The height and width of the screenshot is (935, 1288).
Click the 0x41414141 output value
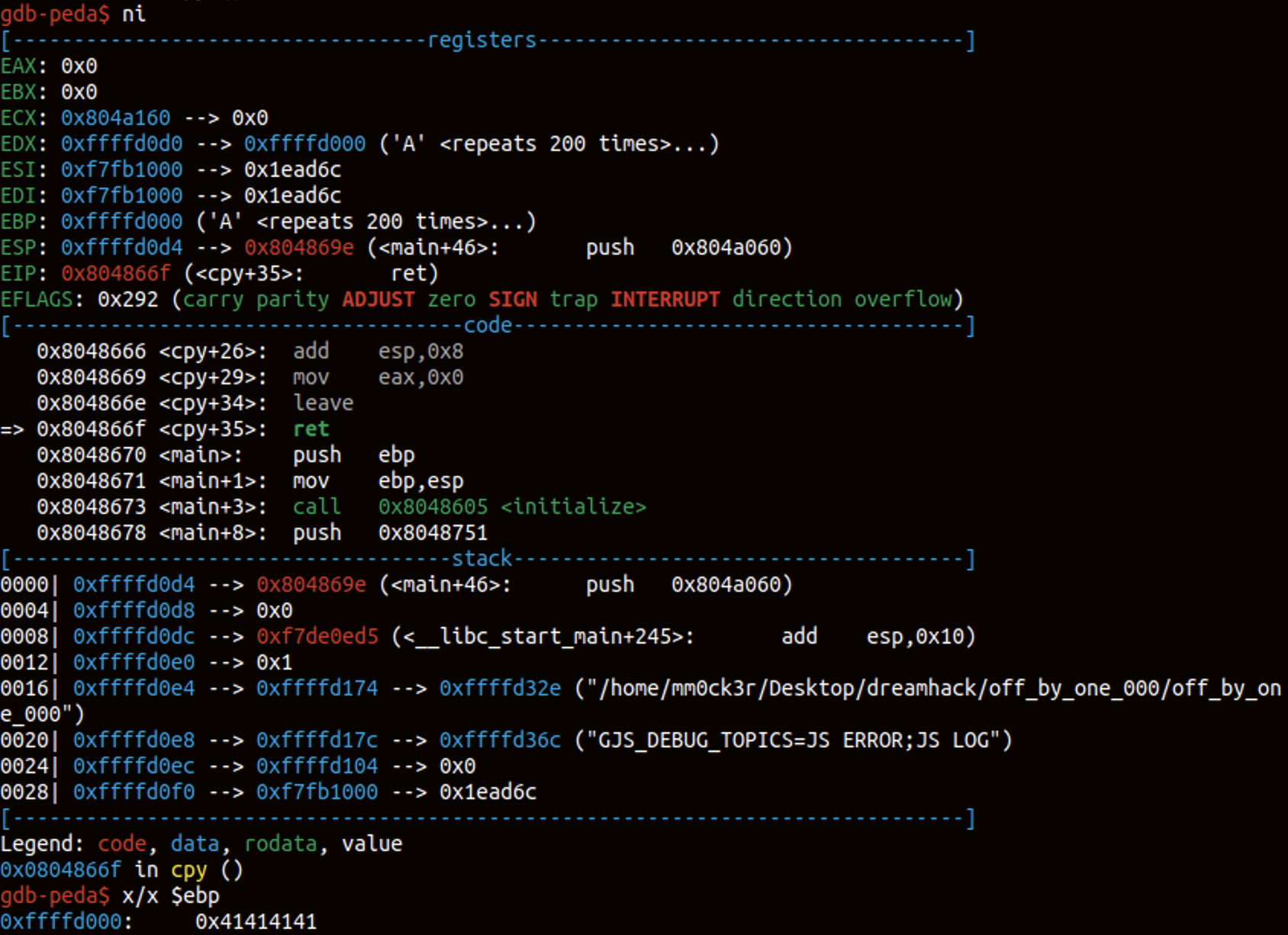(256, 922)
